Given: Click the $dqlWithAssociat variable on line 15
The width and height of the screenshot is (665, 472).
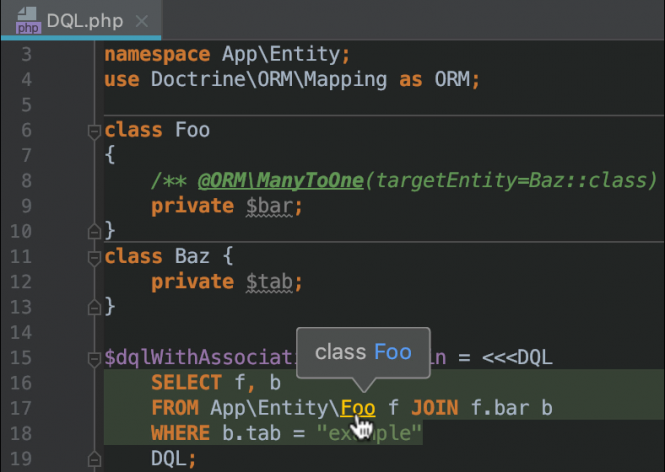Looking at the screenshot, I should (x=200, y=358).
